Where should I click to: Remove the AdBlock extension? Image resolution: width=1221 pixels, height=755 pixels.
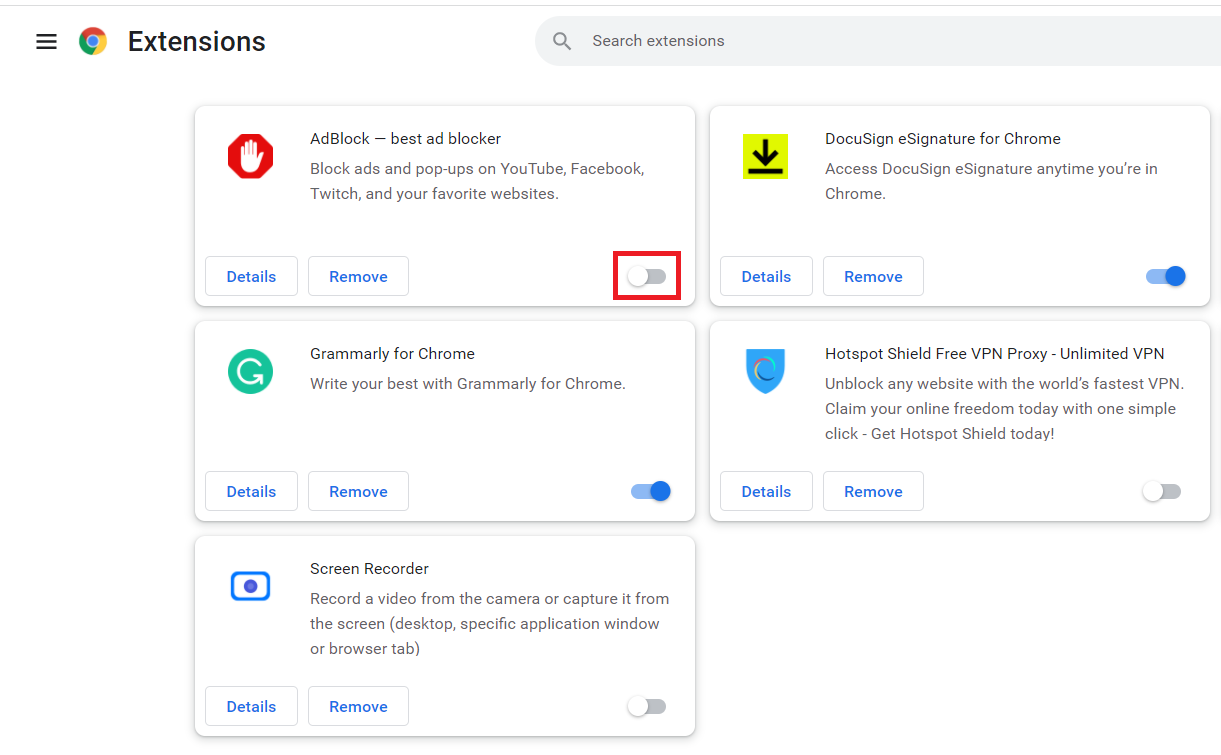click(x=358, y=276)
